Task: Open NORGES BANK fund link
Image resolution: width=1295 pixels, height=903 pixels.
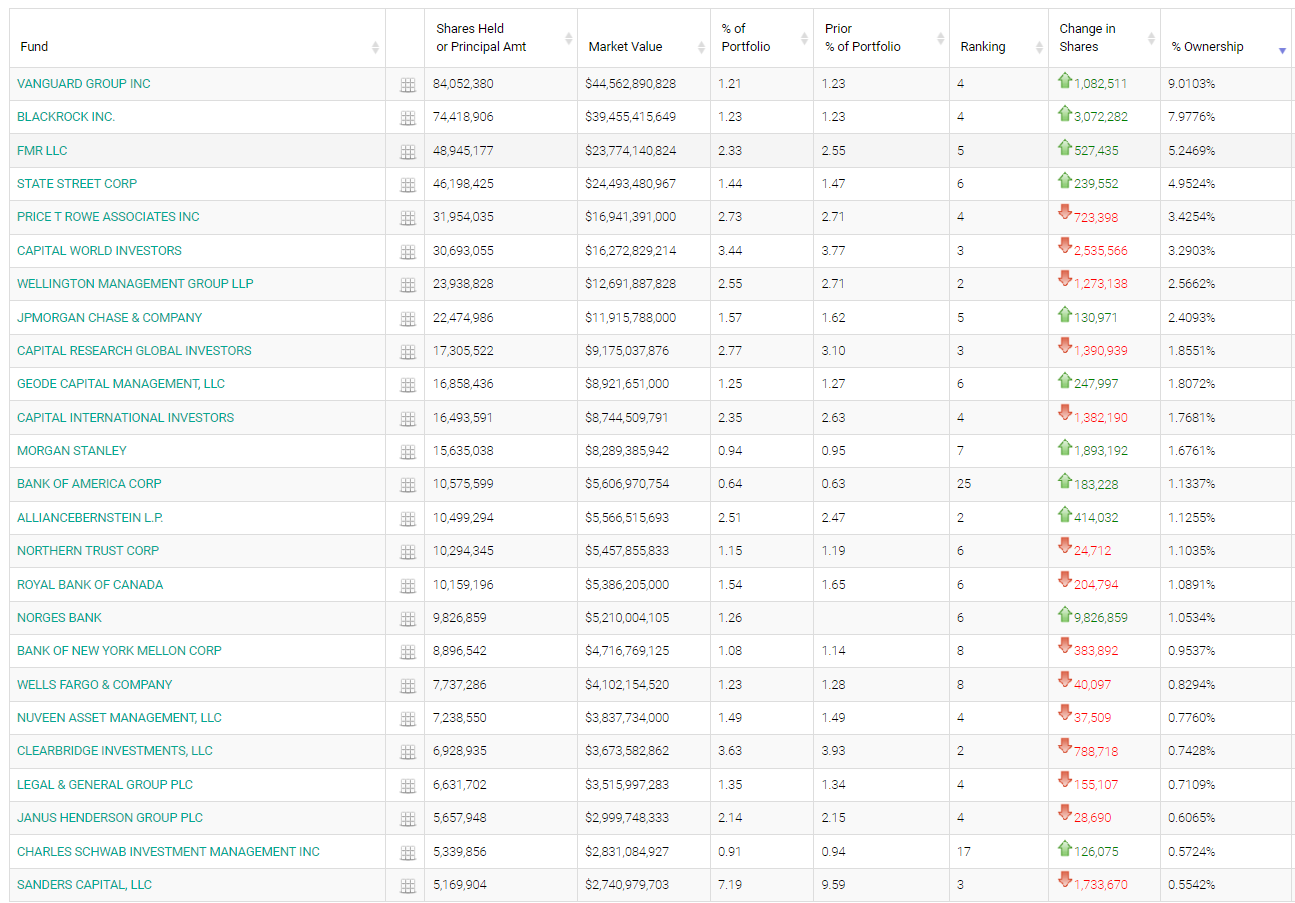Action: [x=59, y=618]
